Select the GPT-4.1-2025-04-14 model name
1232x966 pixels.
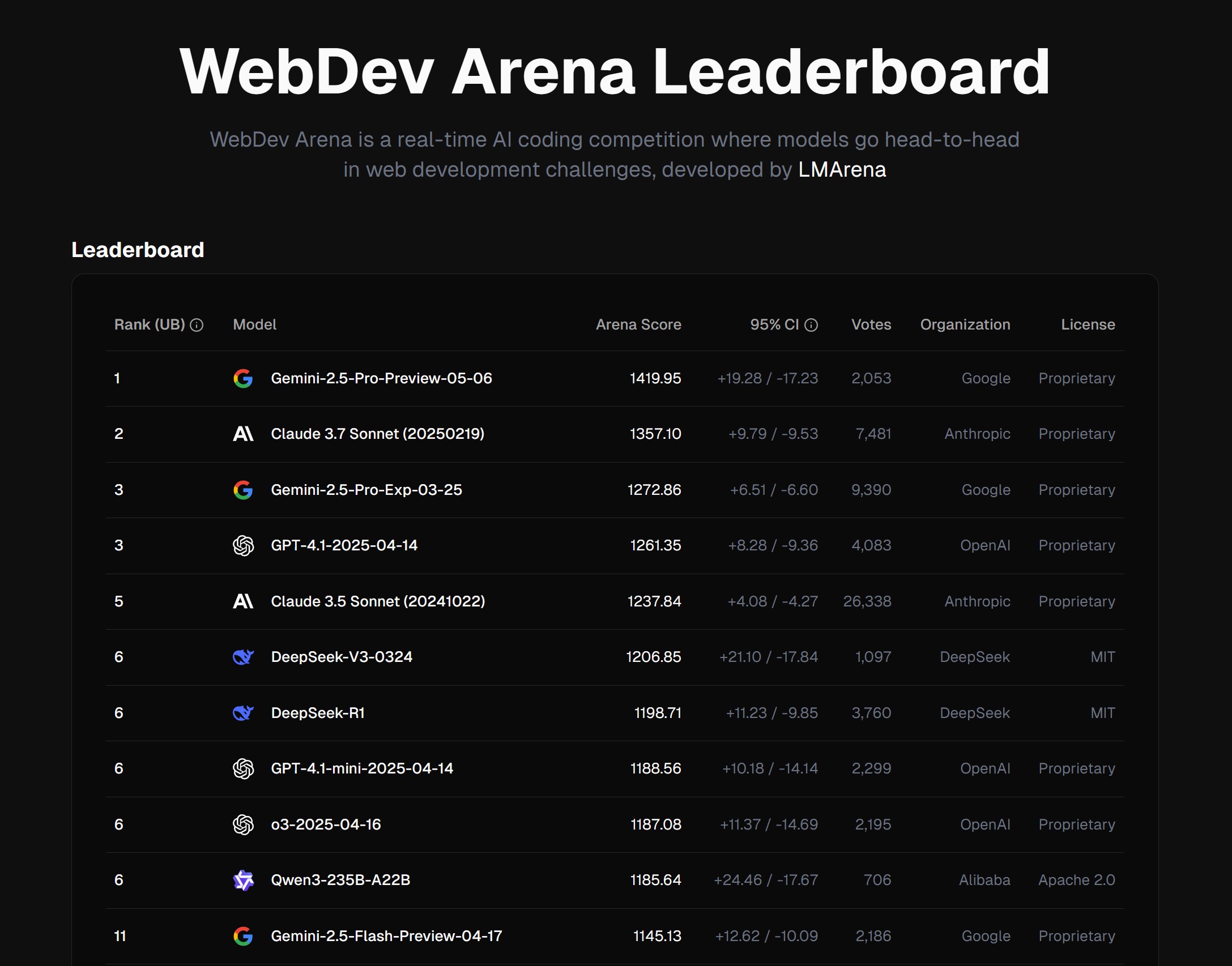pyautogui.click(x=344, y=545)
